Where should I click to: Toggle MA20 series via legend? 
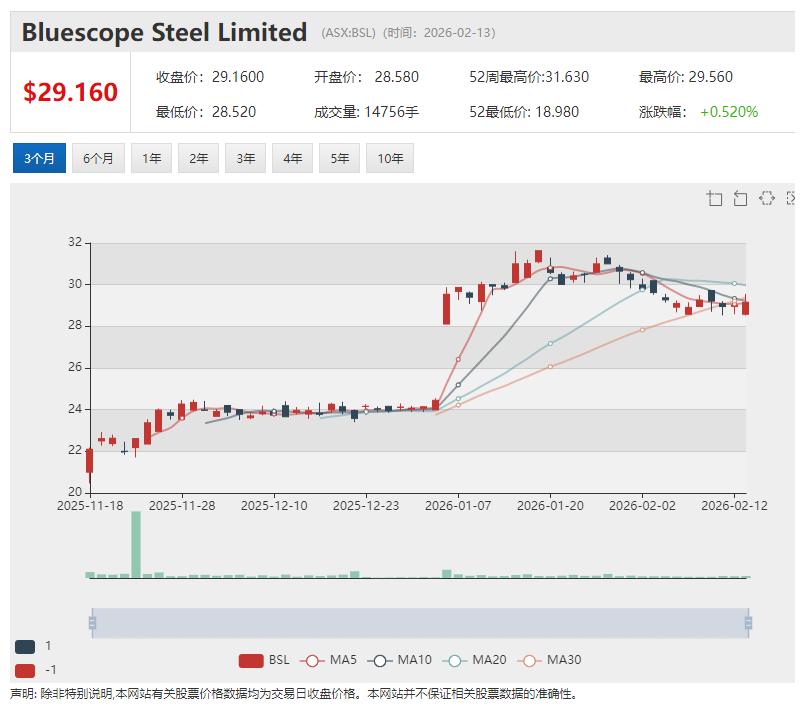474,660
